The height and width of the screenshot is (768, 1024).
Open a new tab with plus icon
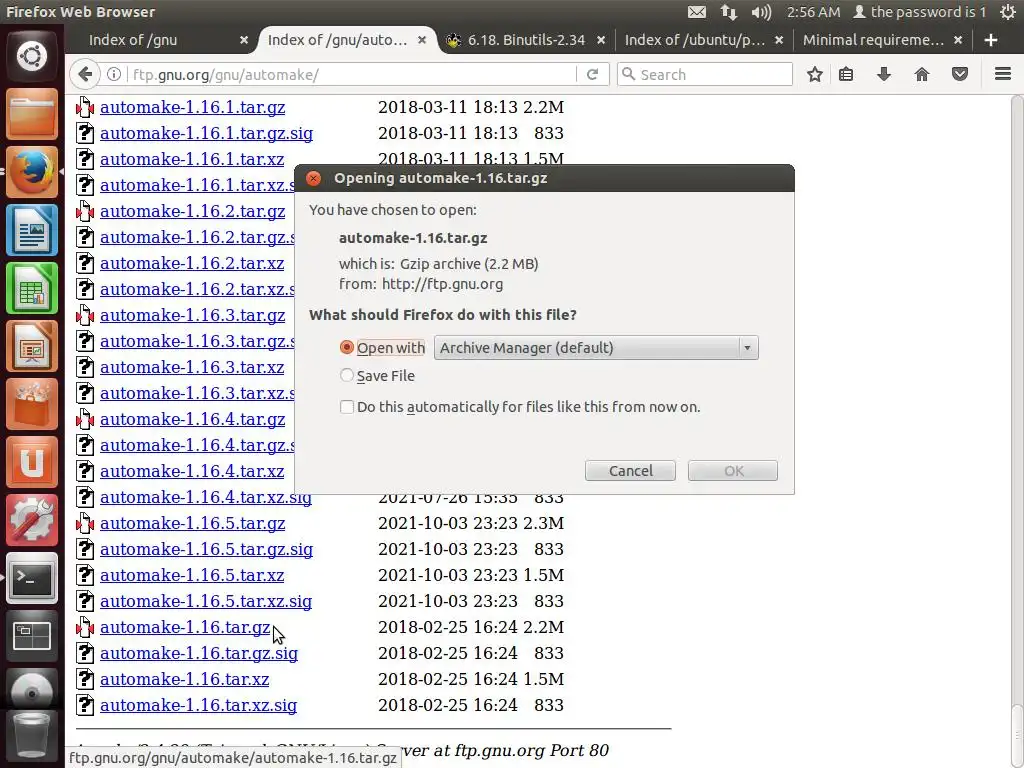coord(991,40)
